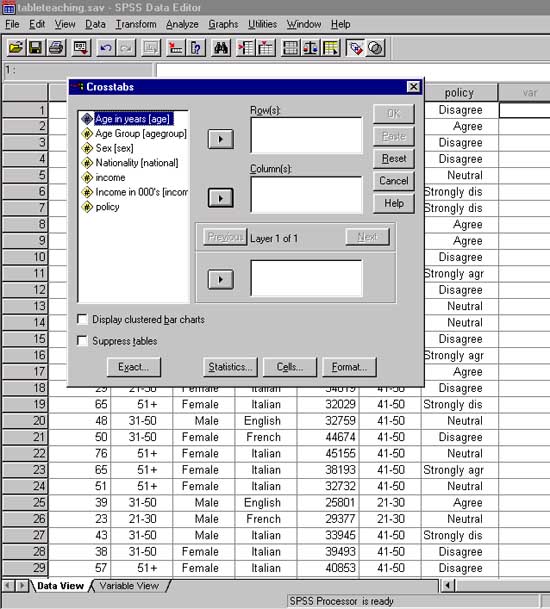This screenshot has height=609, width=550.
Task: Click the Go to Case icon
Action: pos(176,48)
